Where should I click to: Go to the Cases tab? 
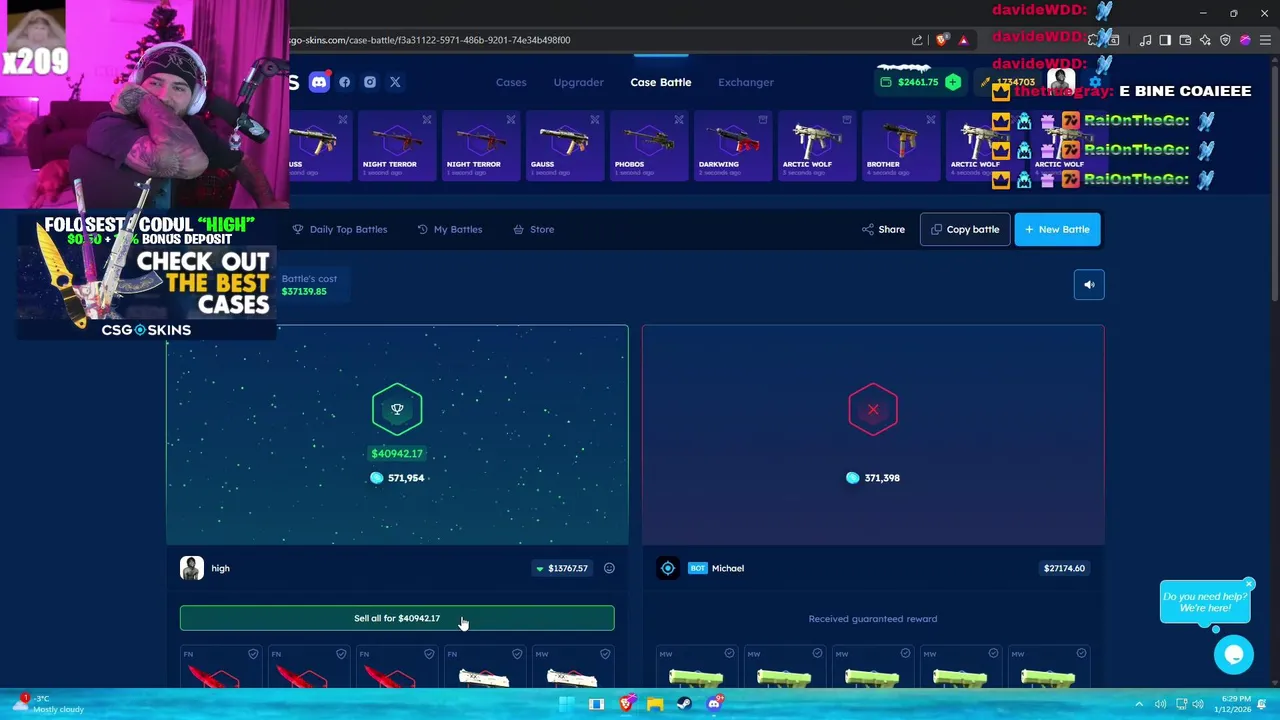click(x=511, y=82)
